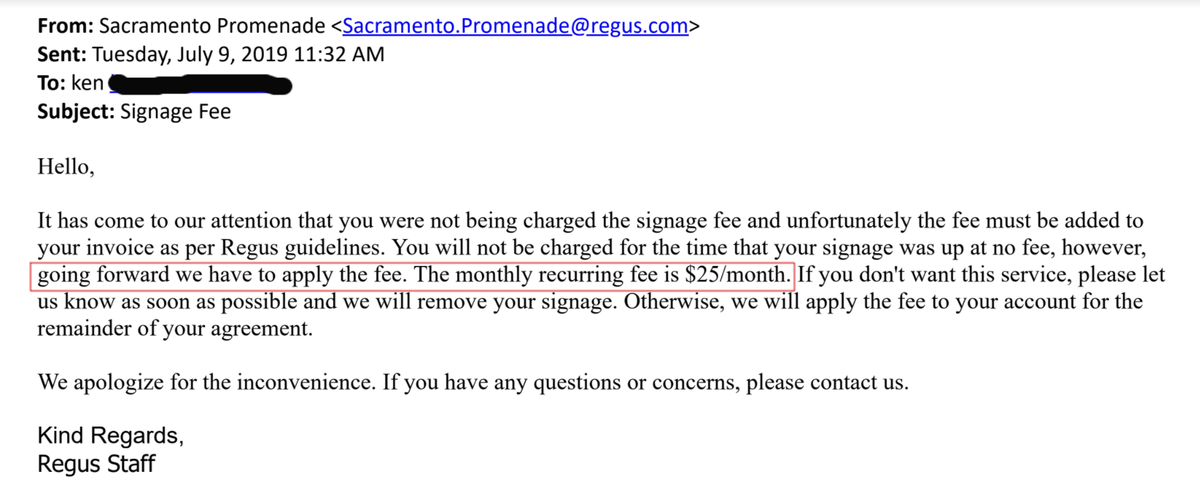This screenshot has height=504, width=1200.
Task: Click the Subject label
Action: (x=75, y=112)
